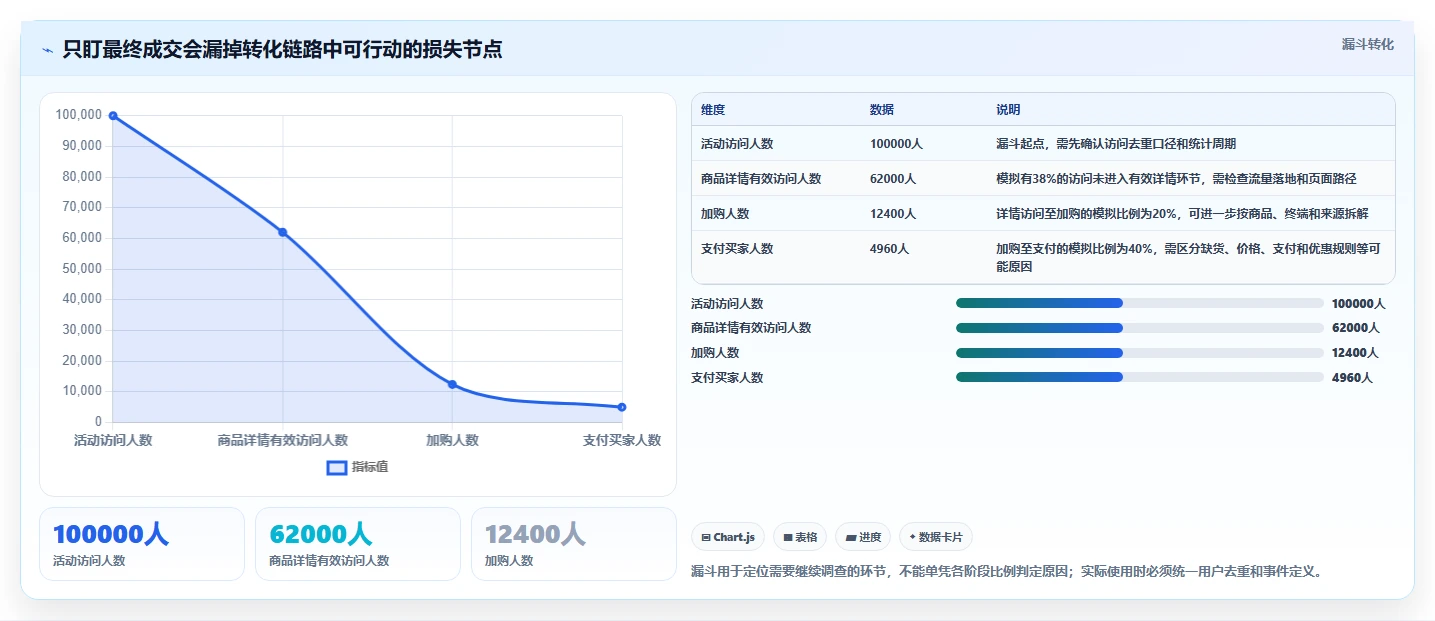Screen dimensions: 1435x621
Task: Click the 维度 column header
Action: point(713,110)
